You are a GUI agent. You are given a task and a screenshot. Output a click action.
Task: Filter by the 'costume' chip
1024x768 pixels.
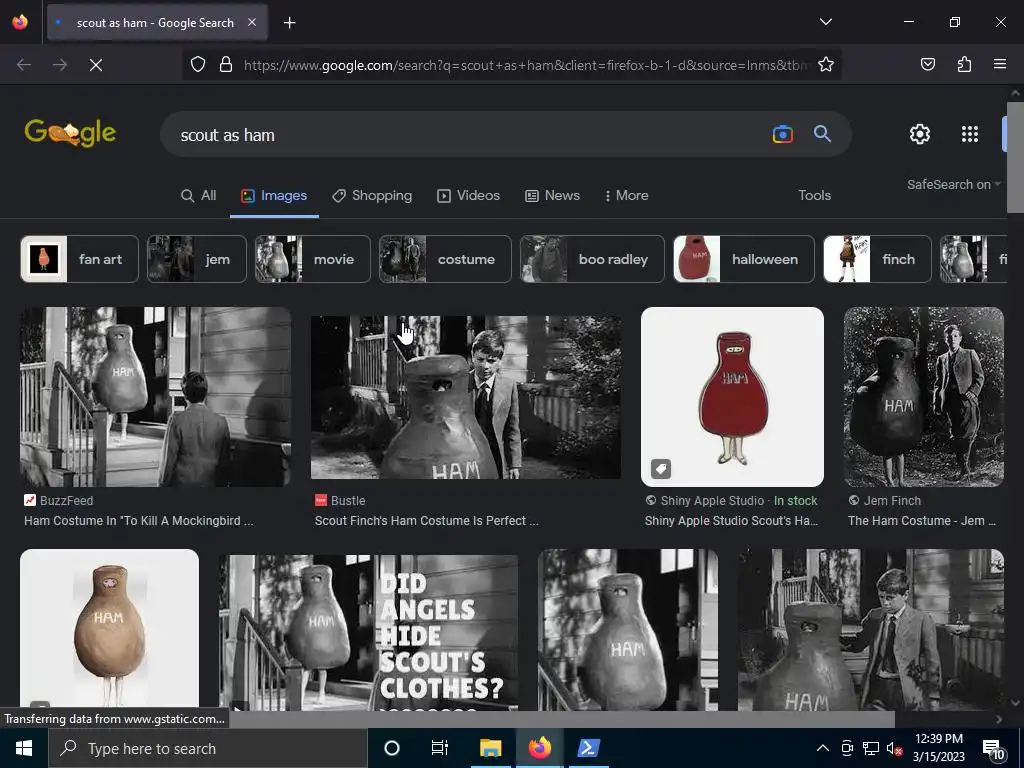pyautogui.click(x=445, y=259)
